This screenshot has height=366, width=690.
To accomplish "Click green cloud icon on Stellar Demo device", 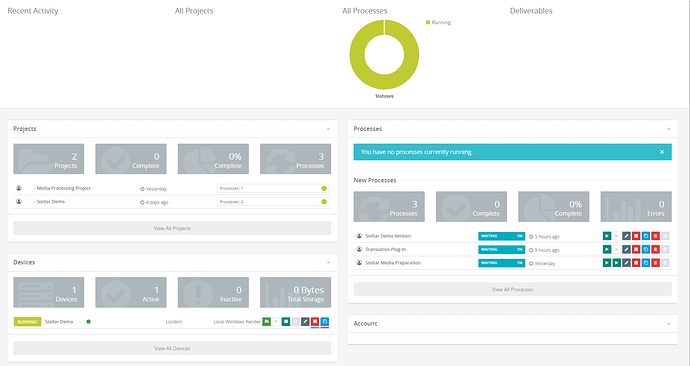I will (267, 322).
